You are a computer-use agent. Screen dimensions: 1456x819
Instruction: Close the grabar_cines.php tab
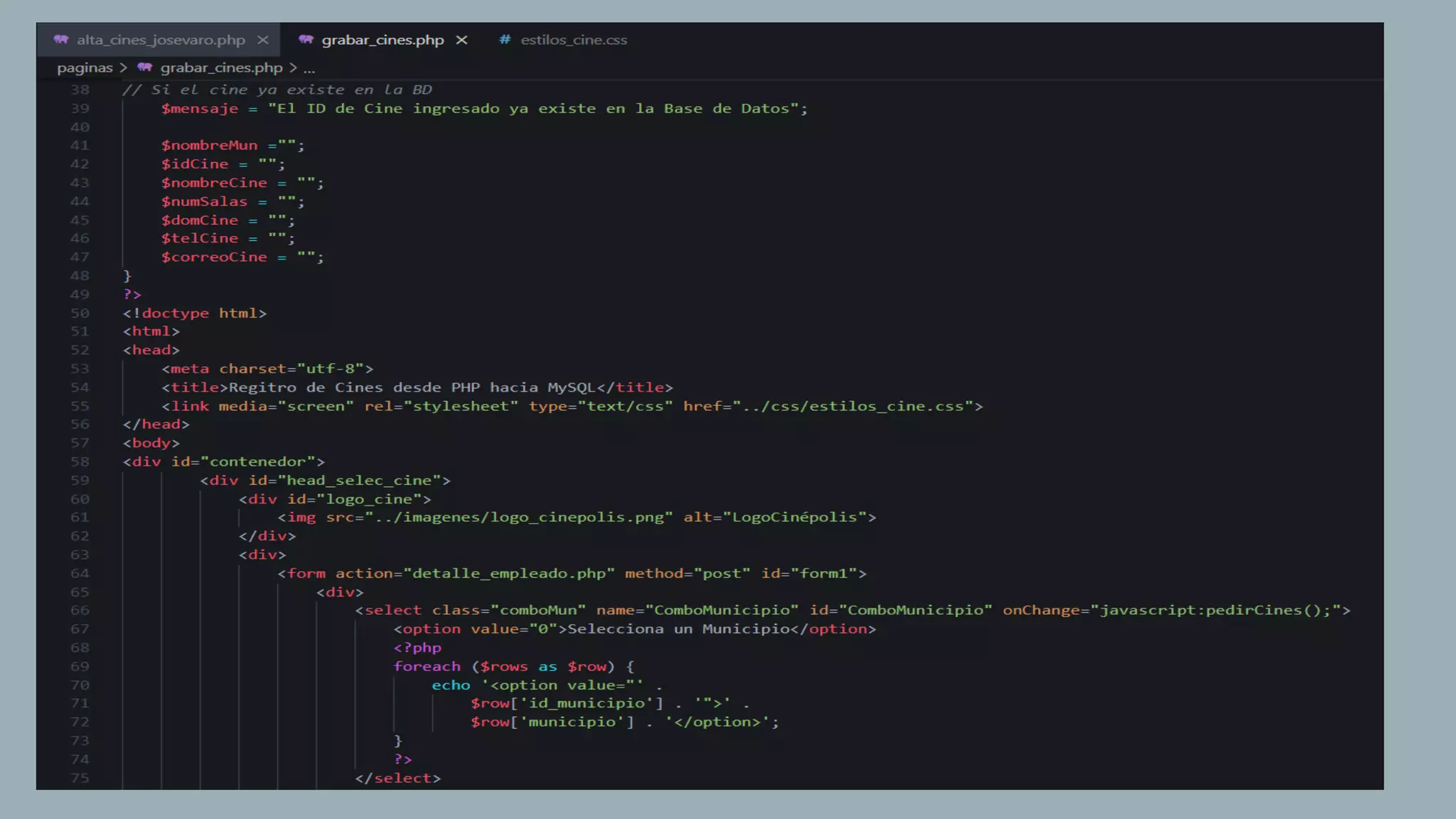click(x=462, y=40)
